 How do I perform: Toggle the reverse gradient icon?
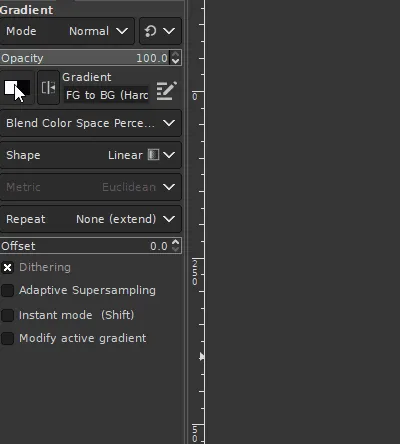click(48, 88)
